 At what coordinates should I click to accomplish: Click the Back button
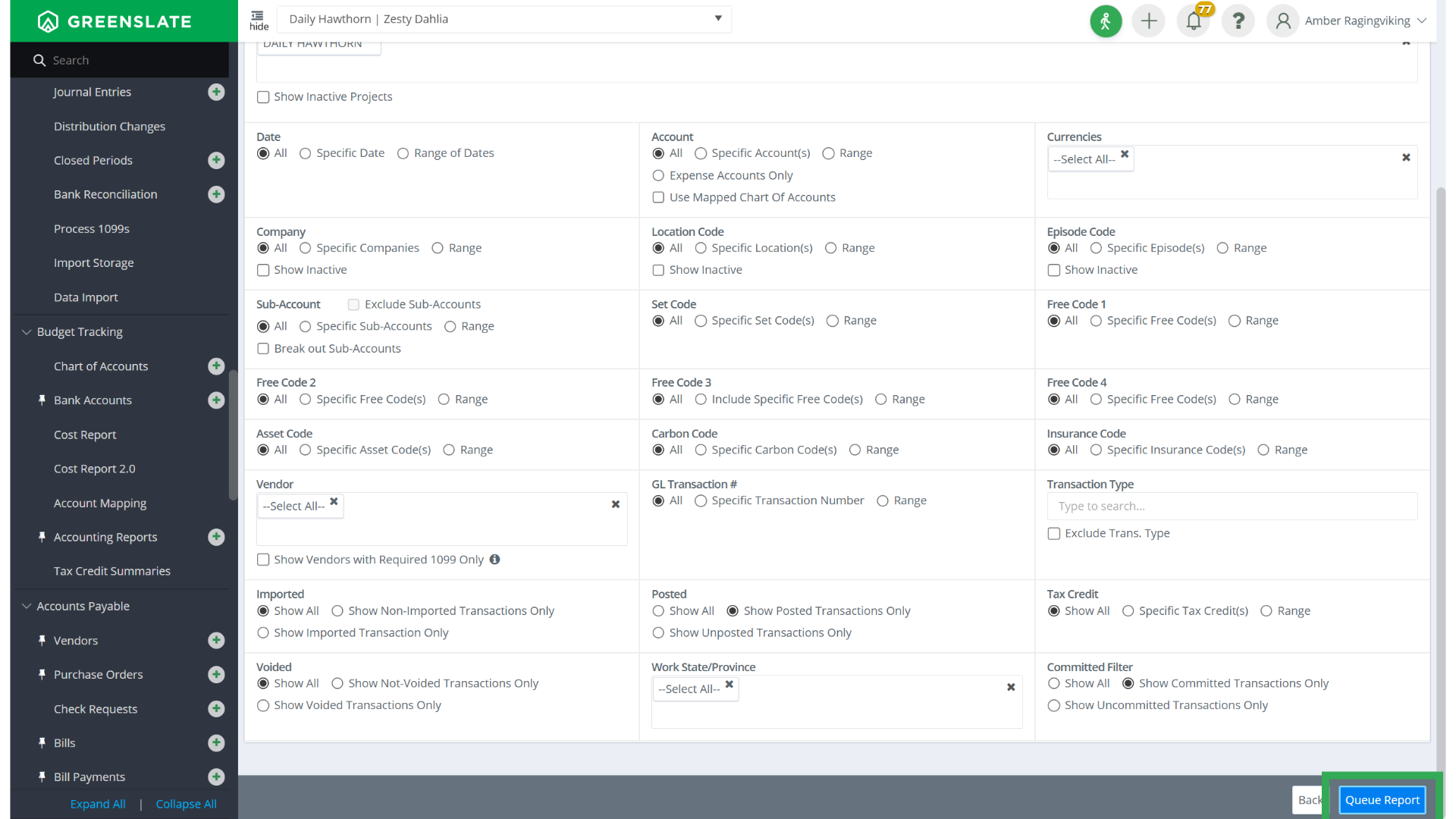pyautogui.click(x=1308, y=800)
